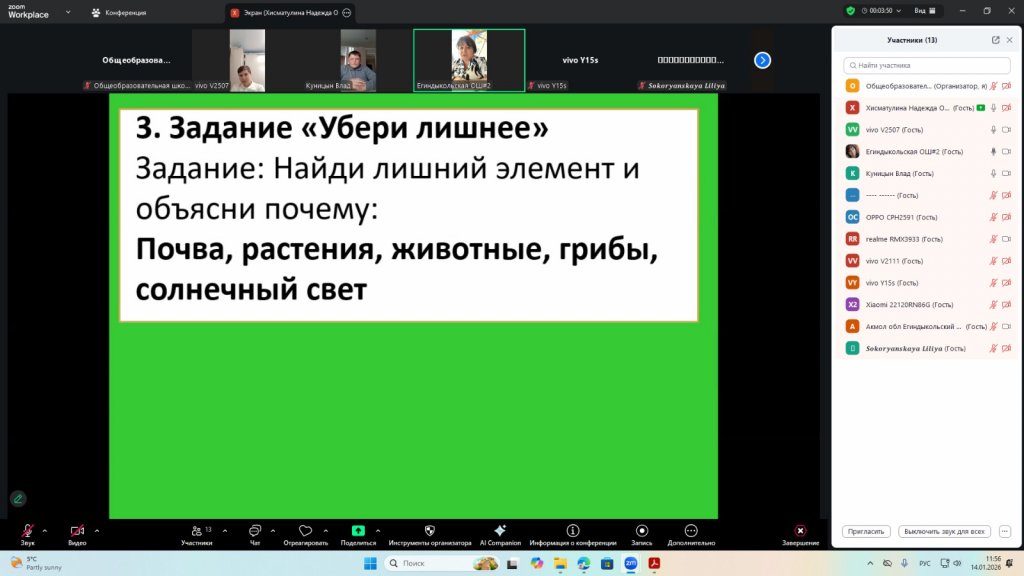Image resolution: width=1024 pixels, height=576 pixels.
Task: Unmute microphone with the Звук button
Action: coord(27,531)
